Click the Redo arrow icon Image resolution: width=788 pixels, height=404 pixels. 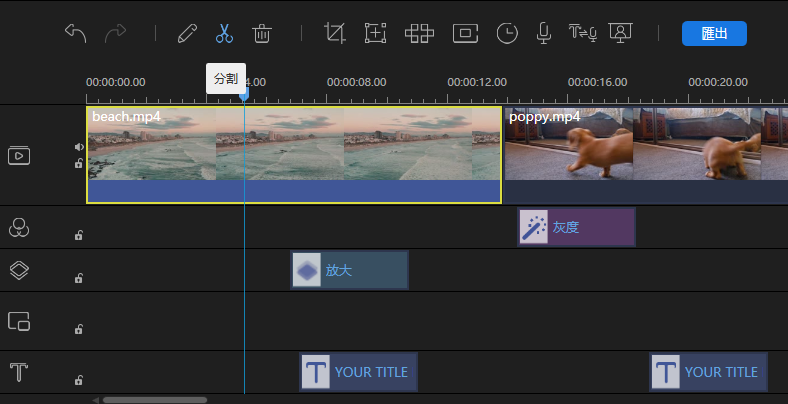coord(116,34)
